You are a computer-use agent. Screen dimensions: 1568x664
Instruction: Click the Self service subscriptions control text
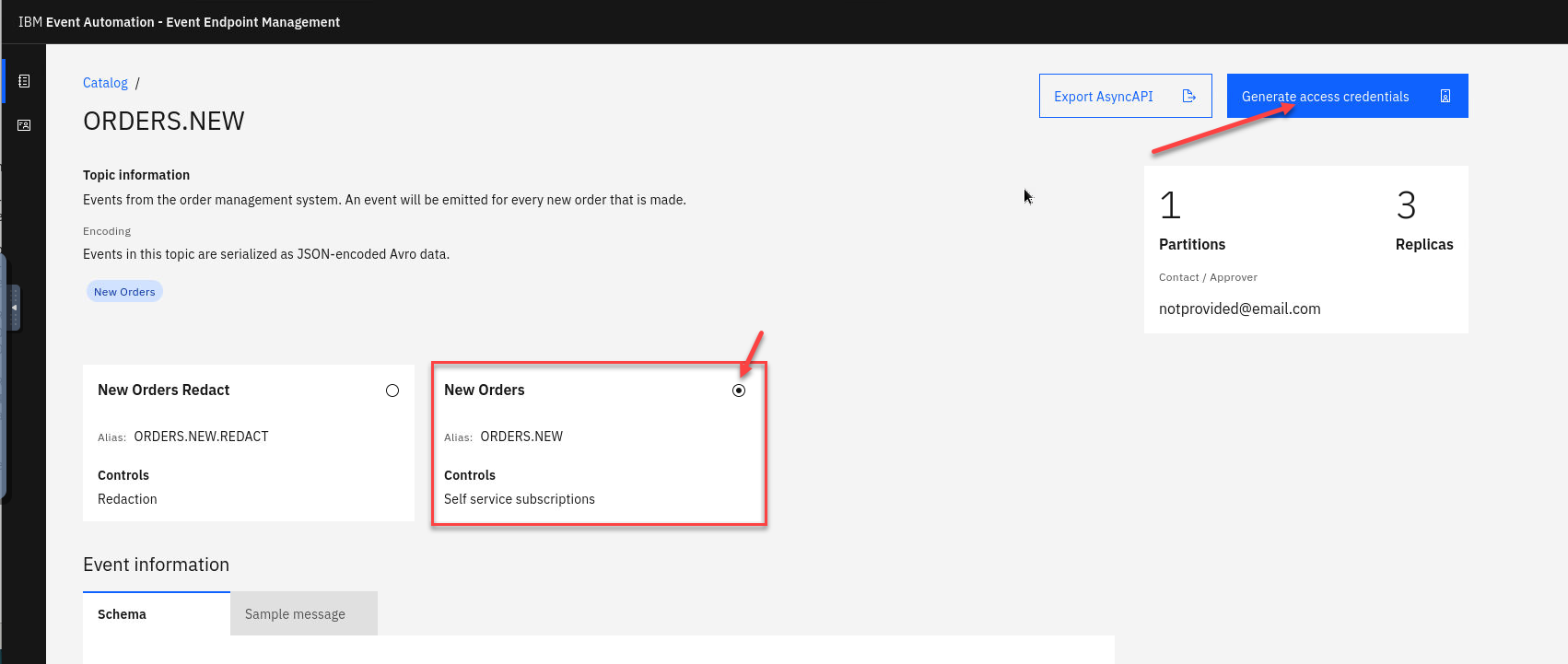pyautogui.click(x=519, y=499)
